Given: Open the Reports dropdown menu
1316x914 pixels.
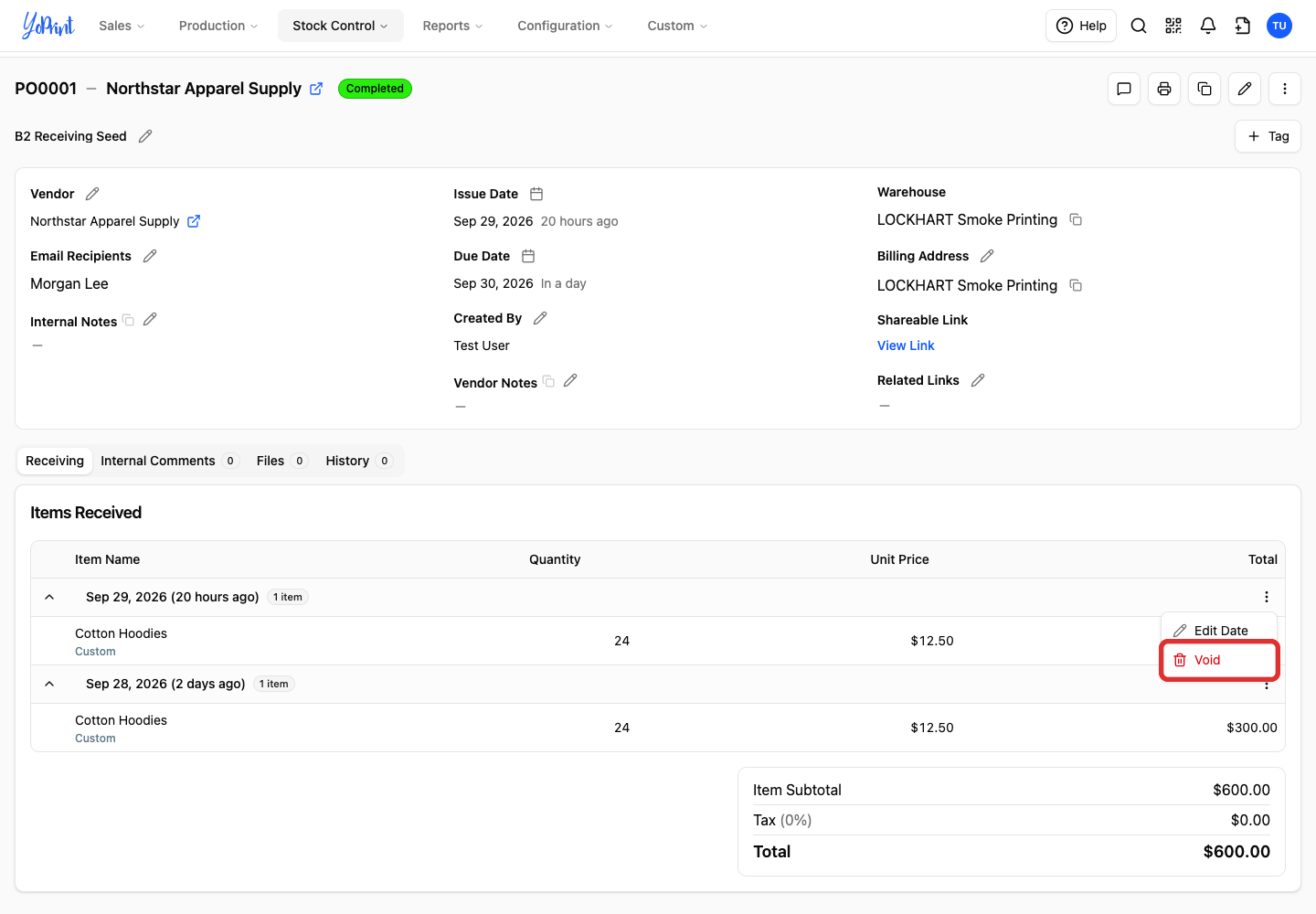Looking at the screenshot, I should (452, 26).
